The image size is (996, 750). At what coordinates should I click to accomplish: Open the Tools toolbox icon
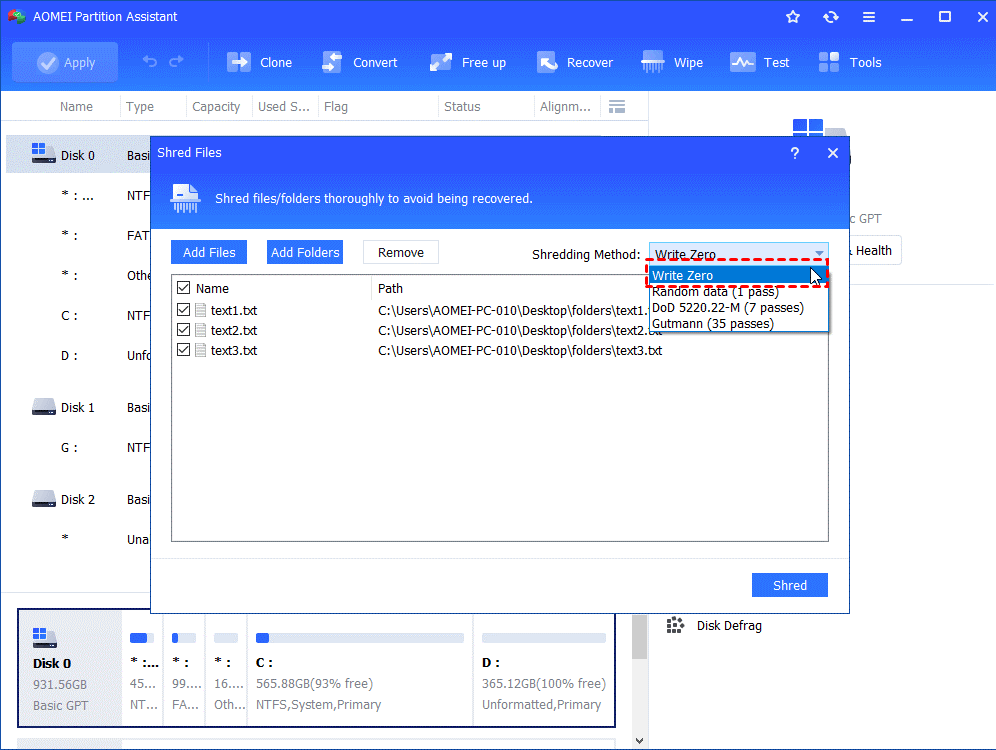[829, 62]
